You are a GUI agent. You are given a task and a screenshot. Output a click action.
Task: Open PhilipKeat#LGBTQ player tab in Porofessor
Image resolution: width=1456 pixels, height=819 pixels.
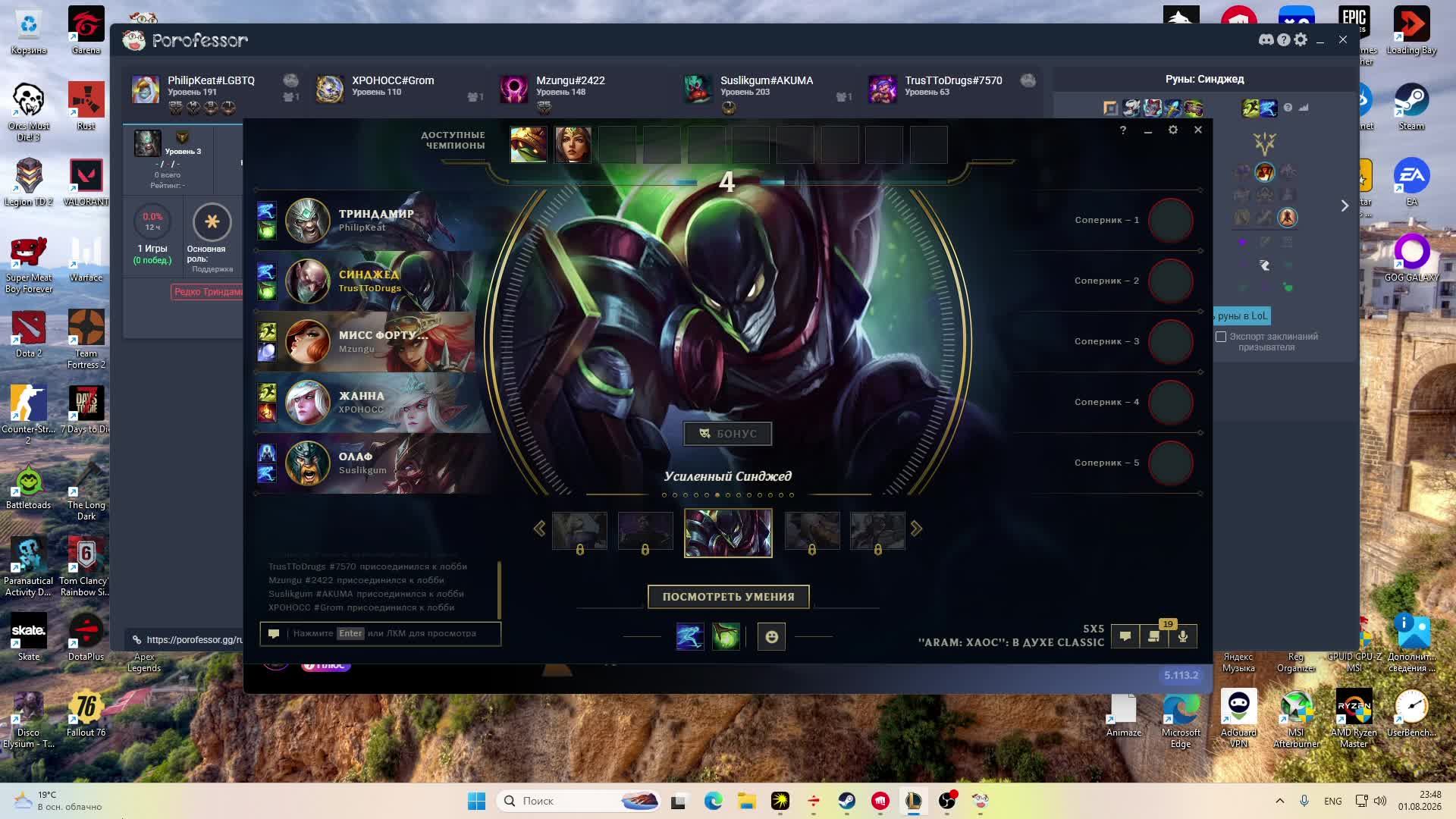tap(215, 93)
